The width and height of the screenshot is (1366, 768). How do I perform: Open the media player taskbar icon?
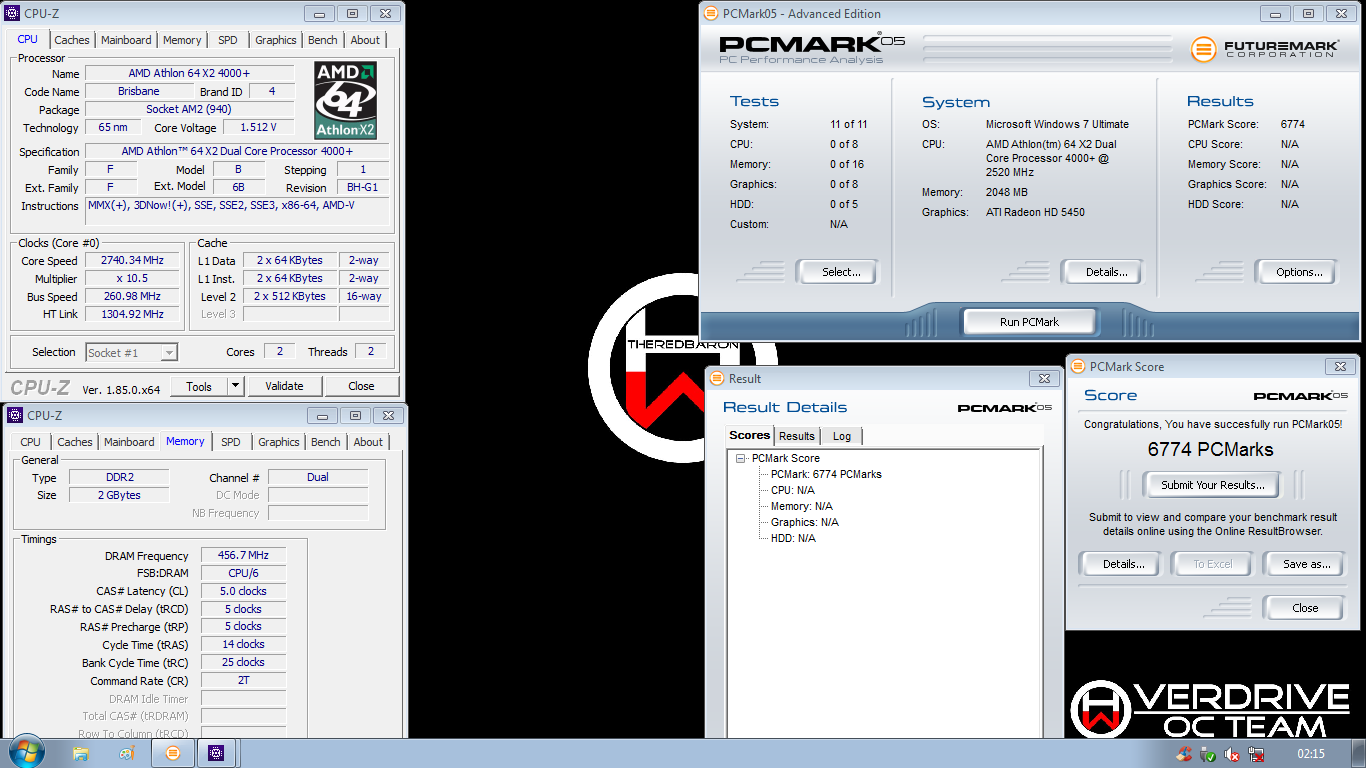click(x=126, y=753)
